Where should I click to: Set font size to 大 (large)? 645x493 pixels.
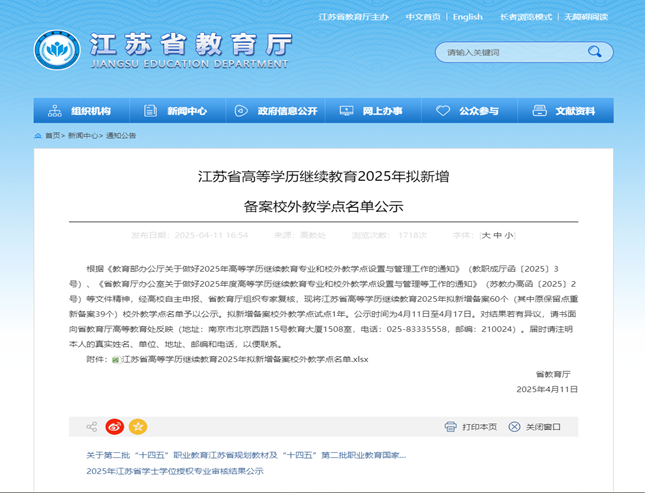486,236
